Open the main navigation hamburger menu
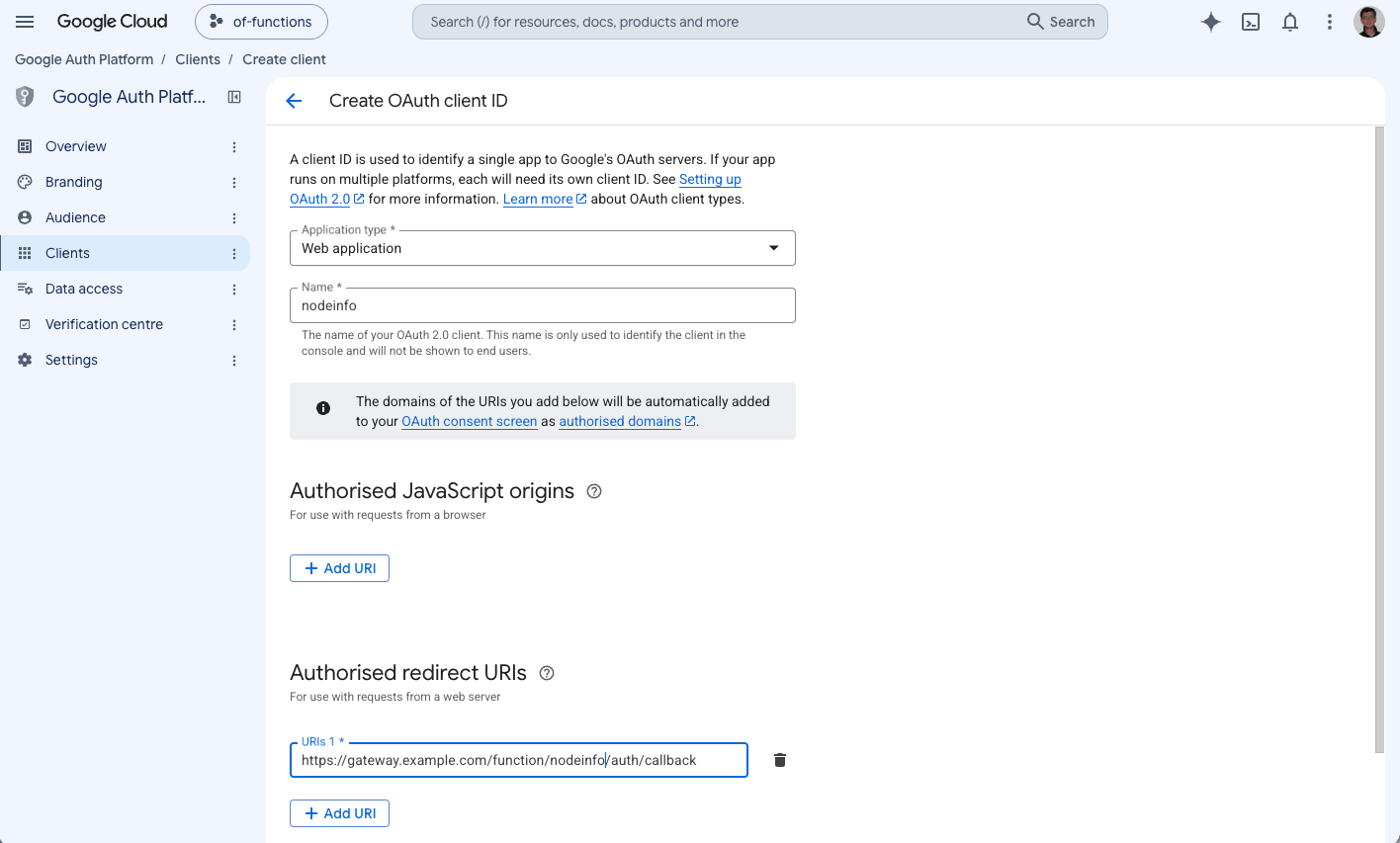1400x843 pixels. [25, 22]
